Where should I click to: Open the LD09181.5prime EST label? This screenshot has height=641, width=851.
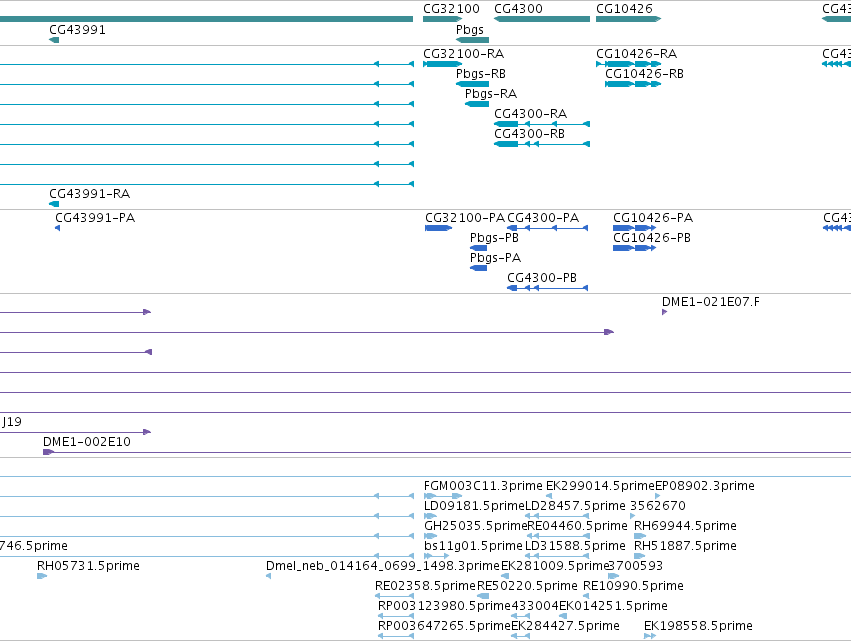coord(474,506)
